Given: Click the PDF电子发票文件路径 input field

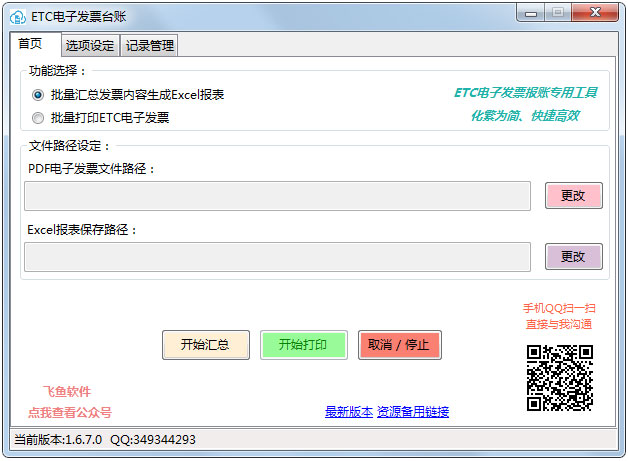Looking at the screenshot, I should point(277,196).
